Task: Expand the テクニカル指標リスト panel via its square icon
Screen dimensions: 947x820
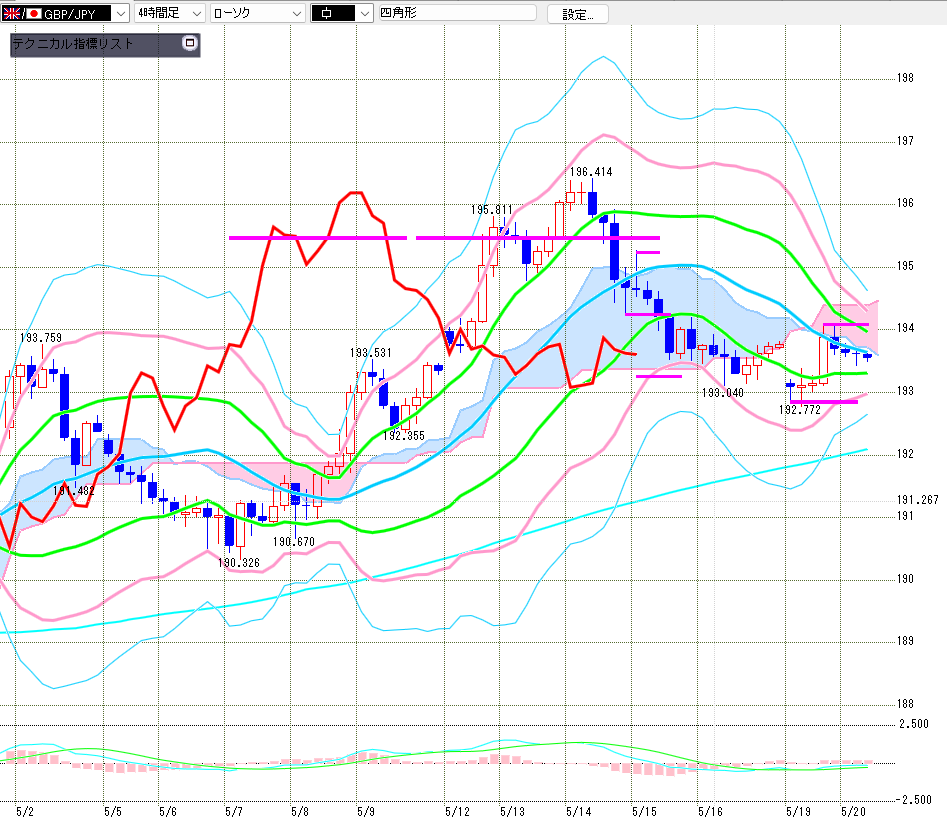Action: 190,43
